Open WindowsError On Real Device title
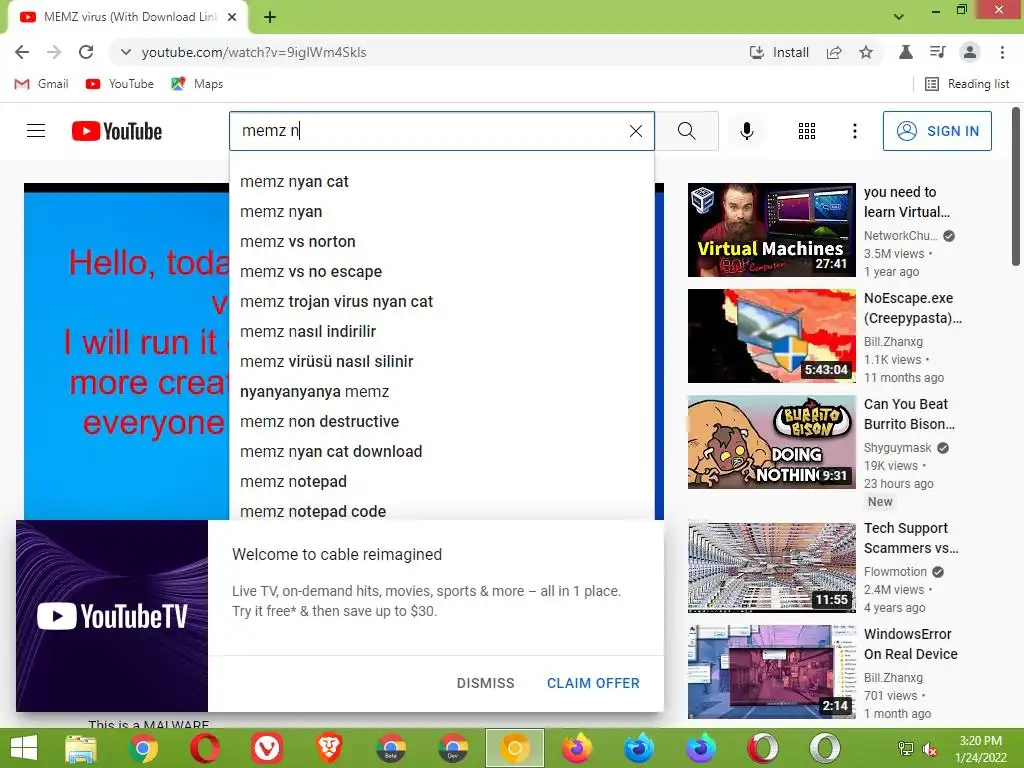 (910, 644)
